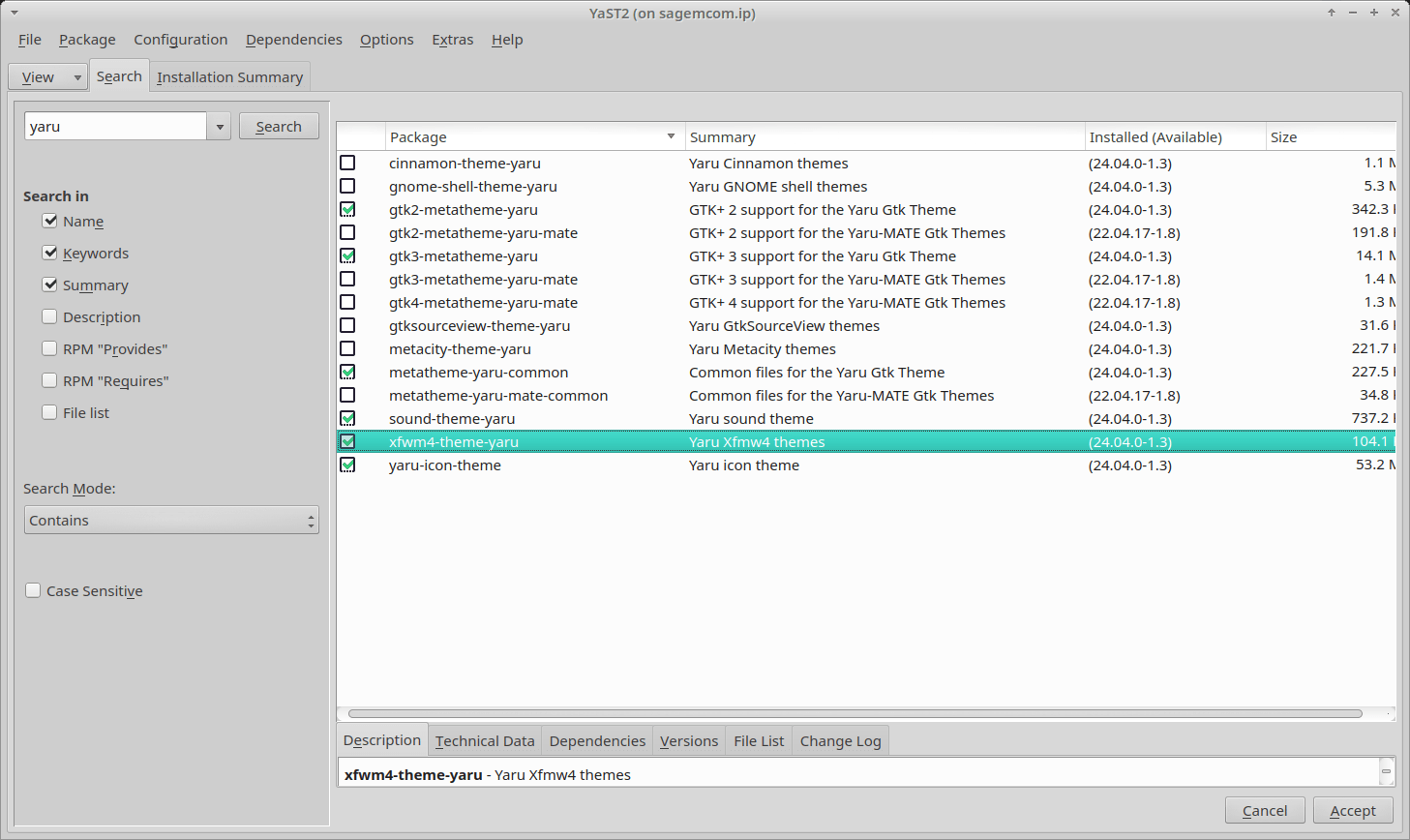Open the Search Mode Contains dropdown
1410x840 pixels.
coord(171,521)
